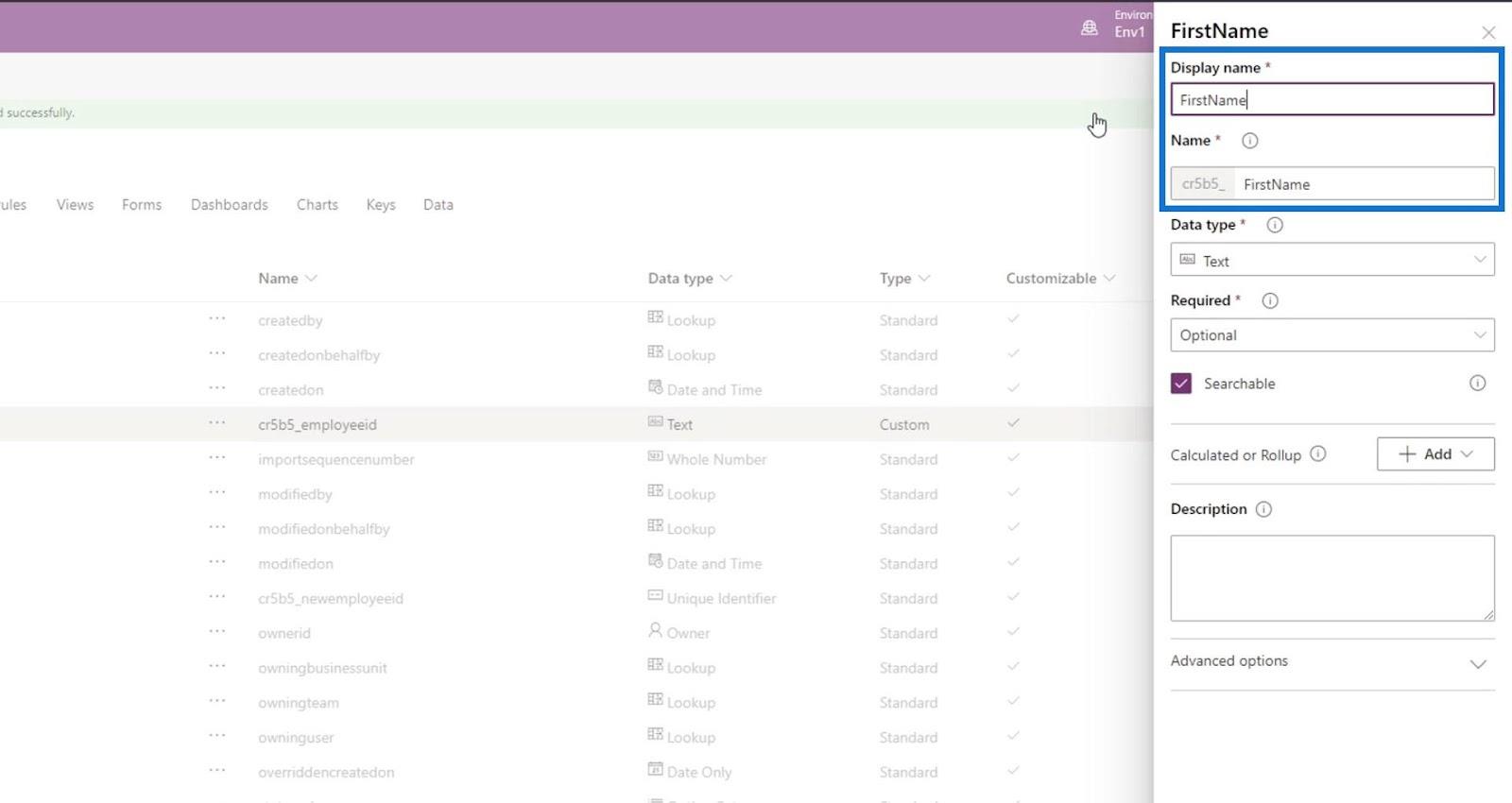Click the Lookup icon in createdby row

655,317
